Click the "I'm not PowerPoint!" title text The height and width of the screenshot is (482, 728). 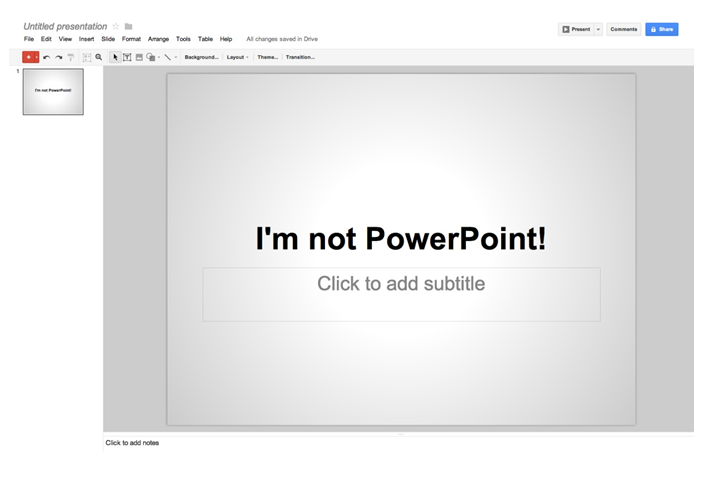click(x=401, y=239)
